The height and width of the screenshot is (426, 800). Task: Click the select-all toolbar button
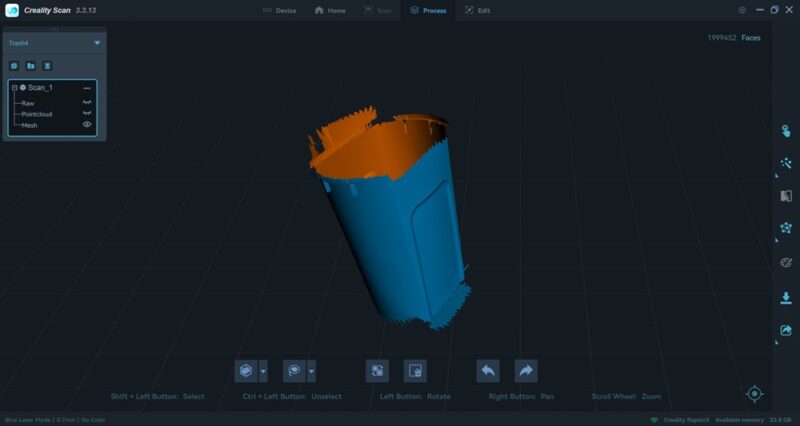coord(377,371)
